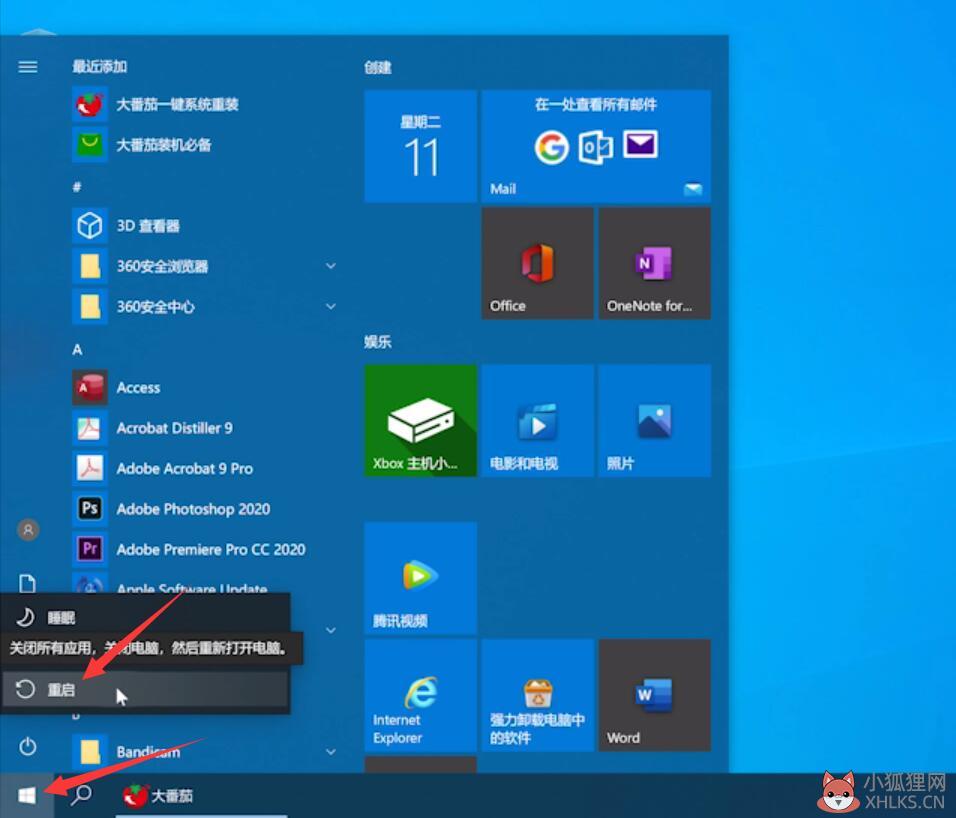The width and height of the screenshot is (956, 818).
Task: Launch the 腾讯视频 tile
Action: (421, 578)
